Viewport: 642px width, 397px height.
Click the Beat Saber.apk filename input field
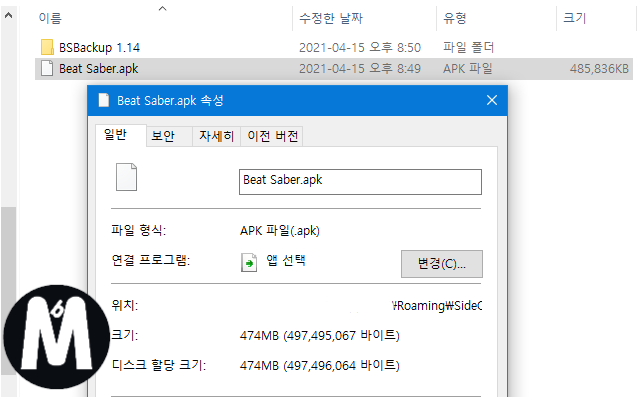[360, 182]
